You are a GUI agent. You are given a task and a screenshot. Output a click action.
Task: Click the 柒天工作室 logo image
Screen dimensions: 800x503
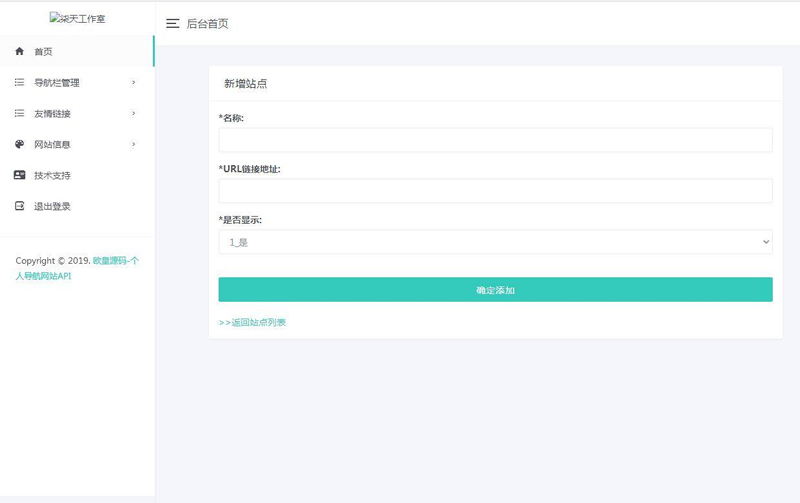click(77, 18)
